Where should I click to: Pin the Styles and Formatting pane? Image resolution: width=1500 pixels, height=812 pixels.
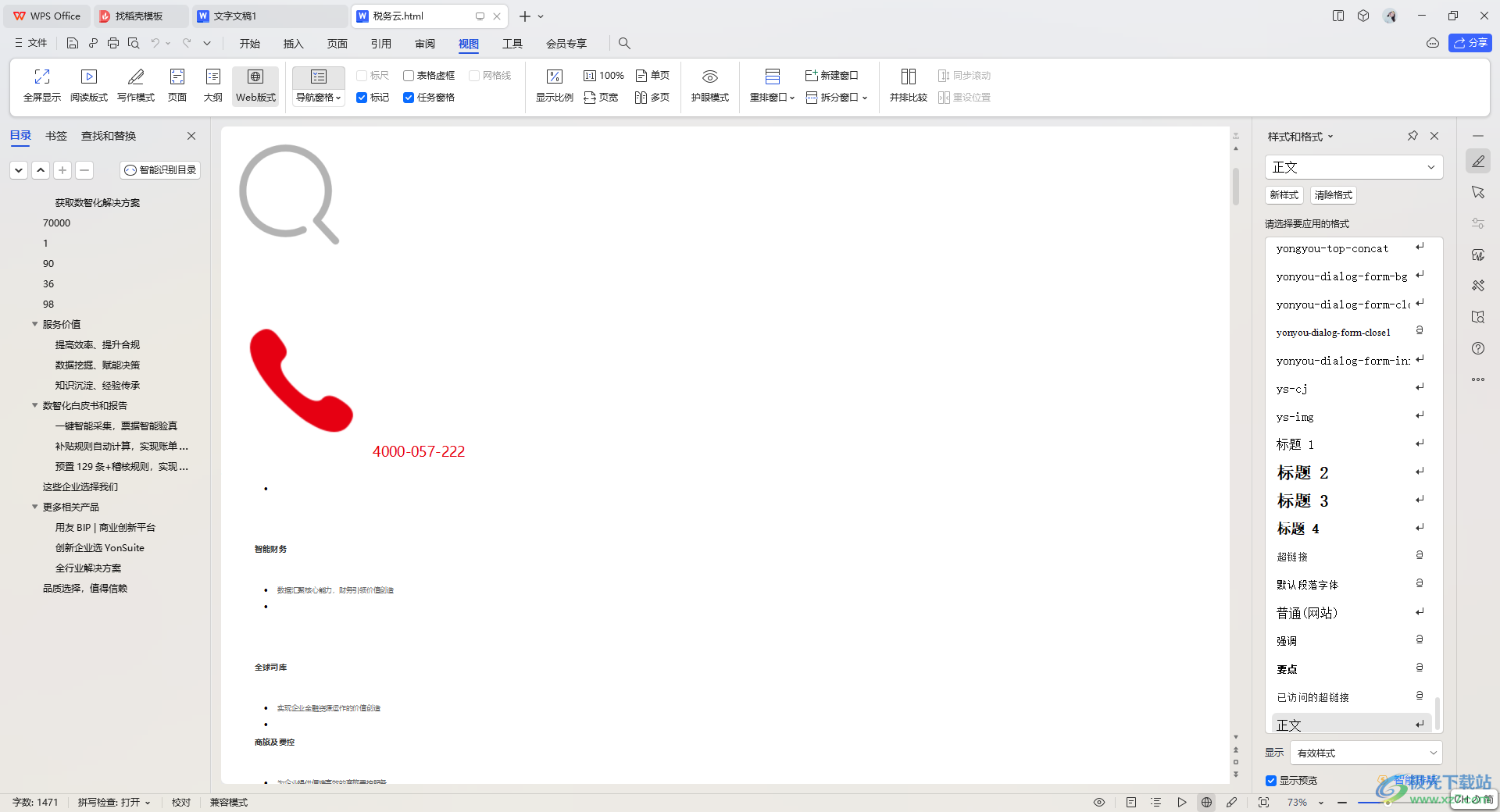pyautogui.click(x=1412, y=136)
